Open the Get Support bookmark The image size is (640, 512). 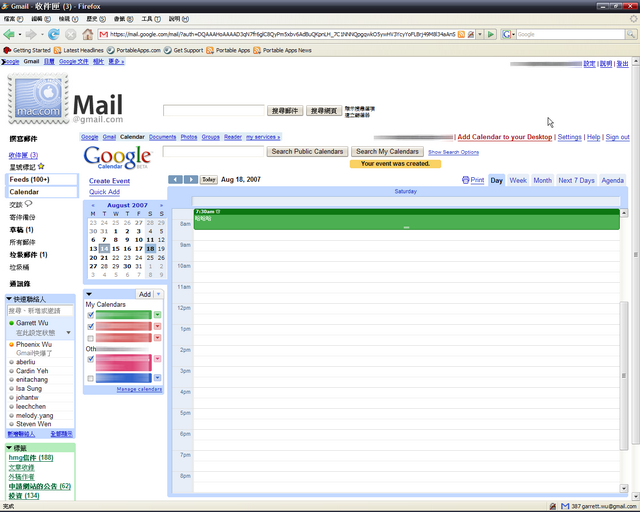[x=184, y=50]
